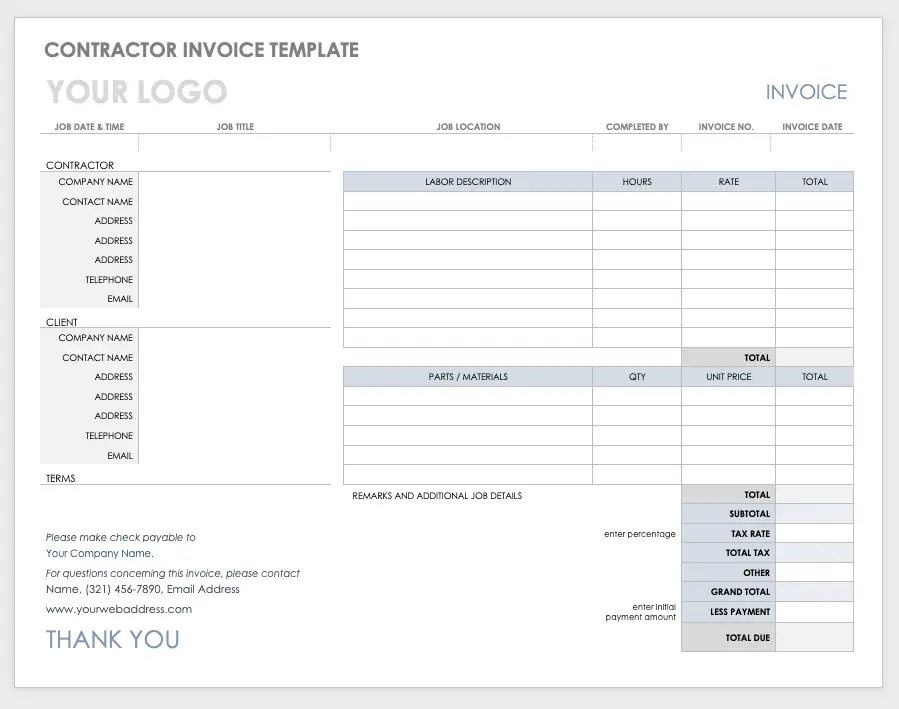Click the value cell next to LESS PAYMENT
Viewport: 899px width, 709px height.
point(815,612)
